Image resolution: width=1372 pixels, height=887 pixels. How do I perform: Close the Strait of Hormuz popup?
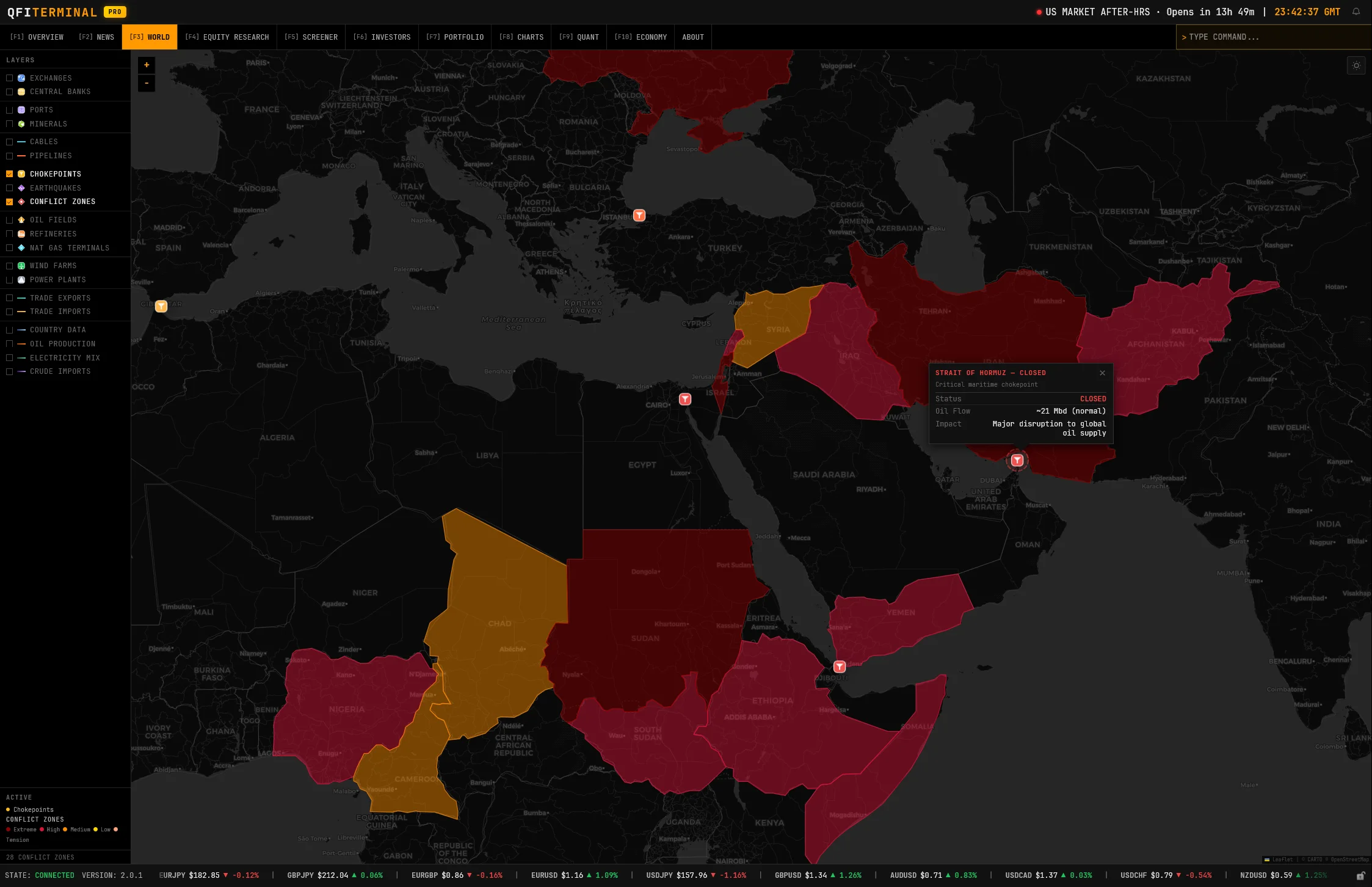click(x=1103, y=373)
